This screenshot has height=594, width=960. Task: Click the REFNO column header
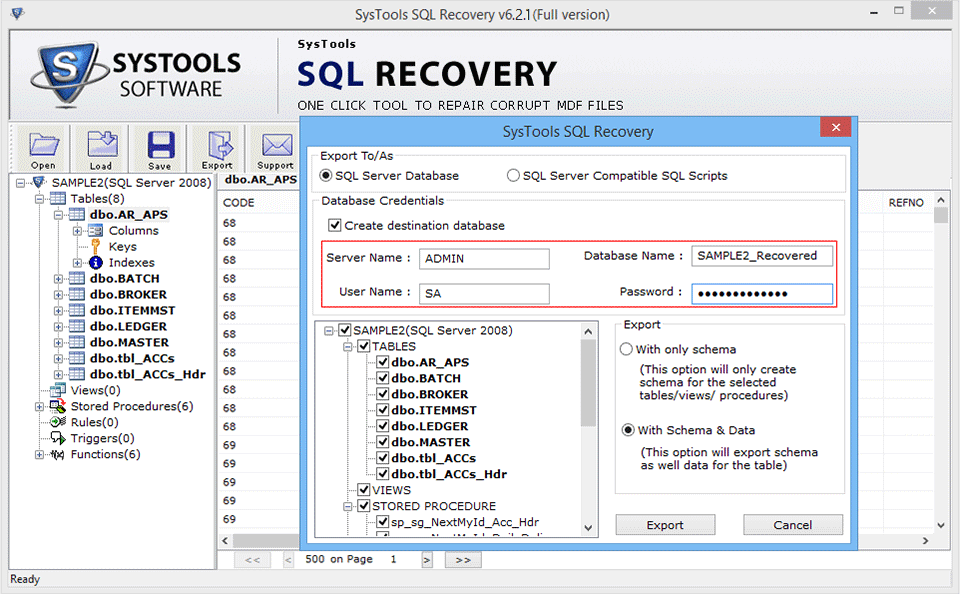906,203
